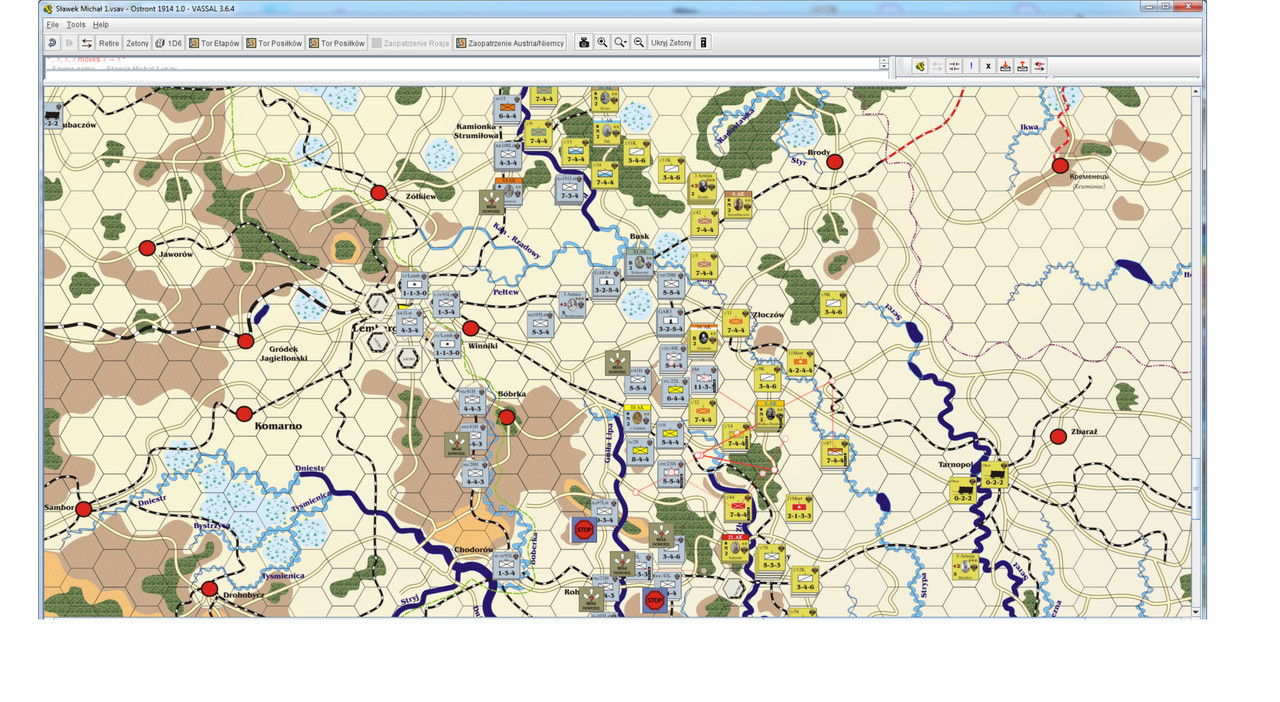This screenshot has height=702, width=1280.
Task: Click the blue exclamation mark icon
Action: click(x=971, y=66)
